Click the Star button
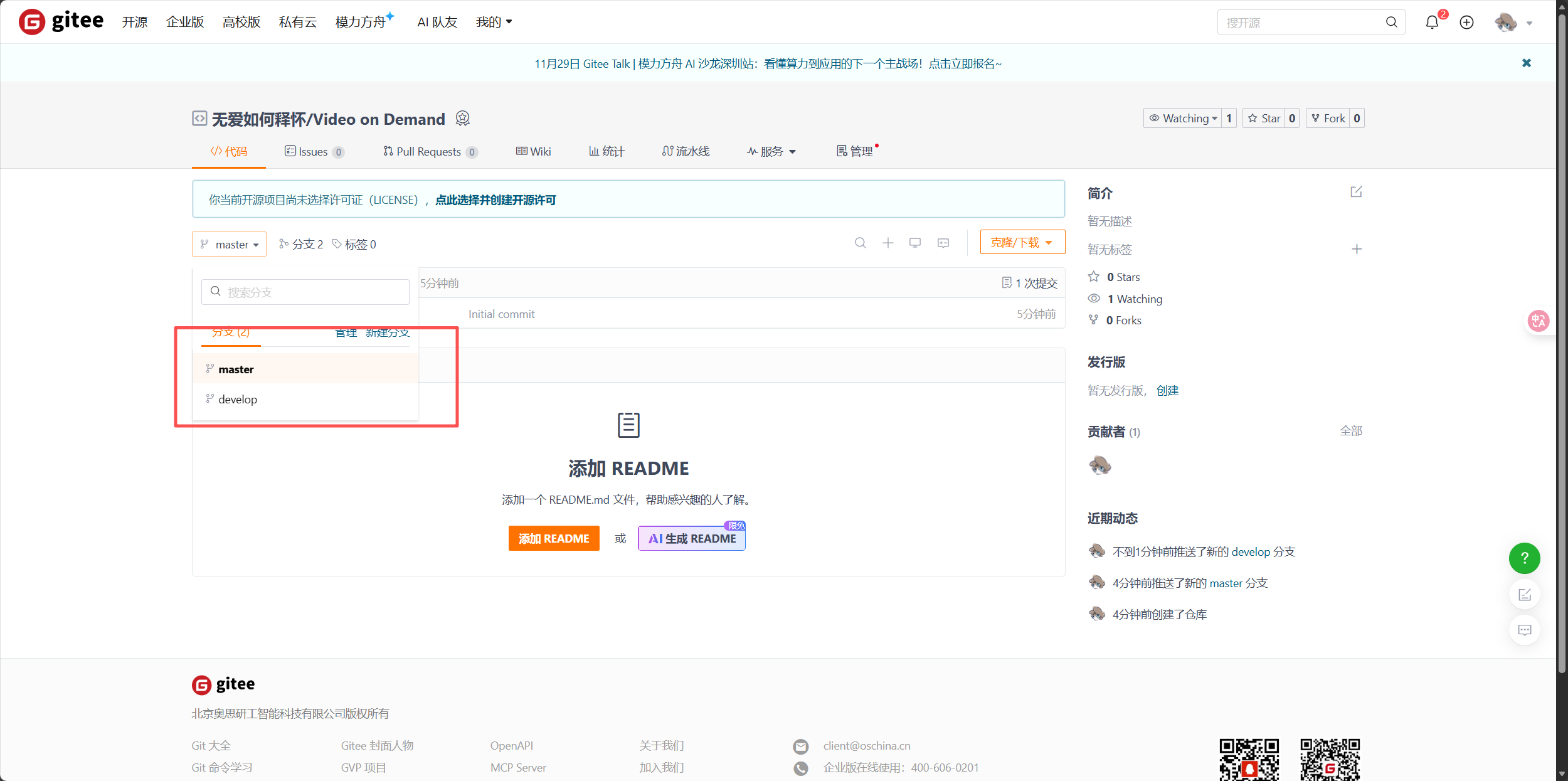Image resolution: width=1568 pixels, height=781 pixels. [x=1264, y=118]
